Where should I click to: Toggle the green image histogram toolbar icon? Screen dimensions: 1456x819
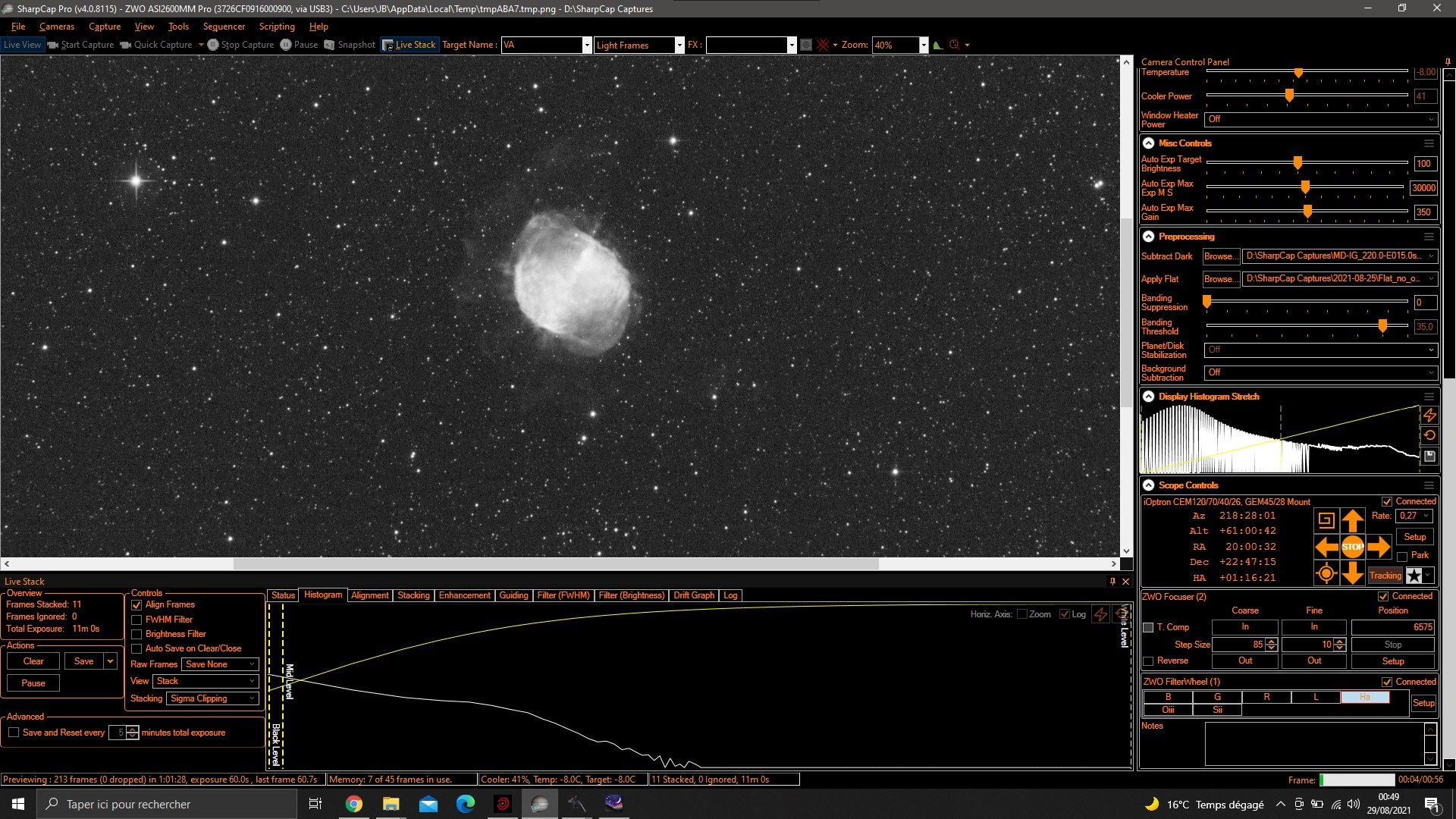point(938,45)
